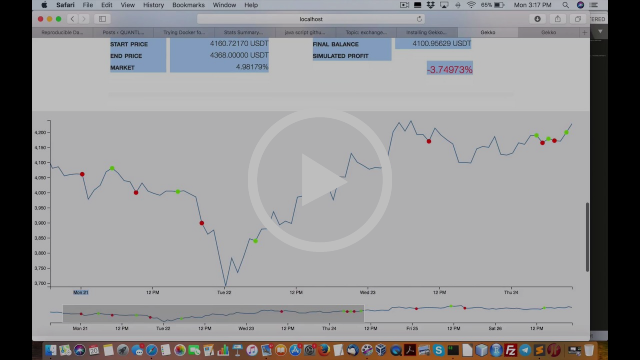Click the Safari share icon
This screenshot has width=640, height=360.
(x=558, y=19)
